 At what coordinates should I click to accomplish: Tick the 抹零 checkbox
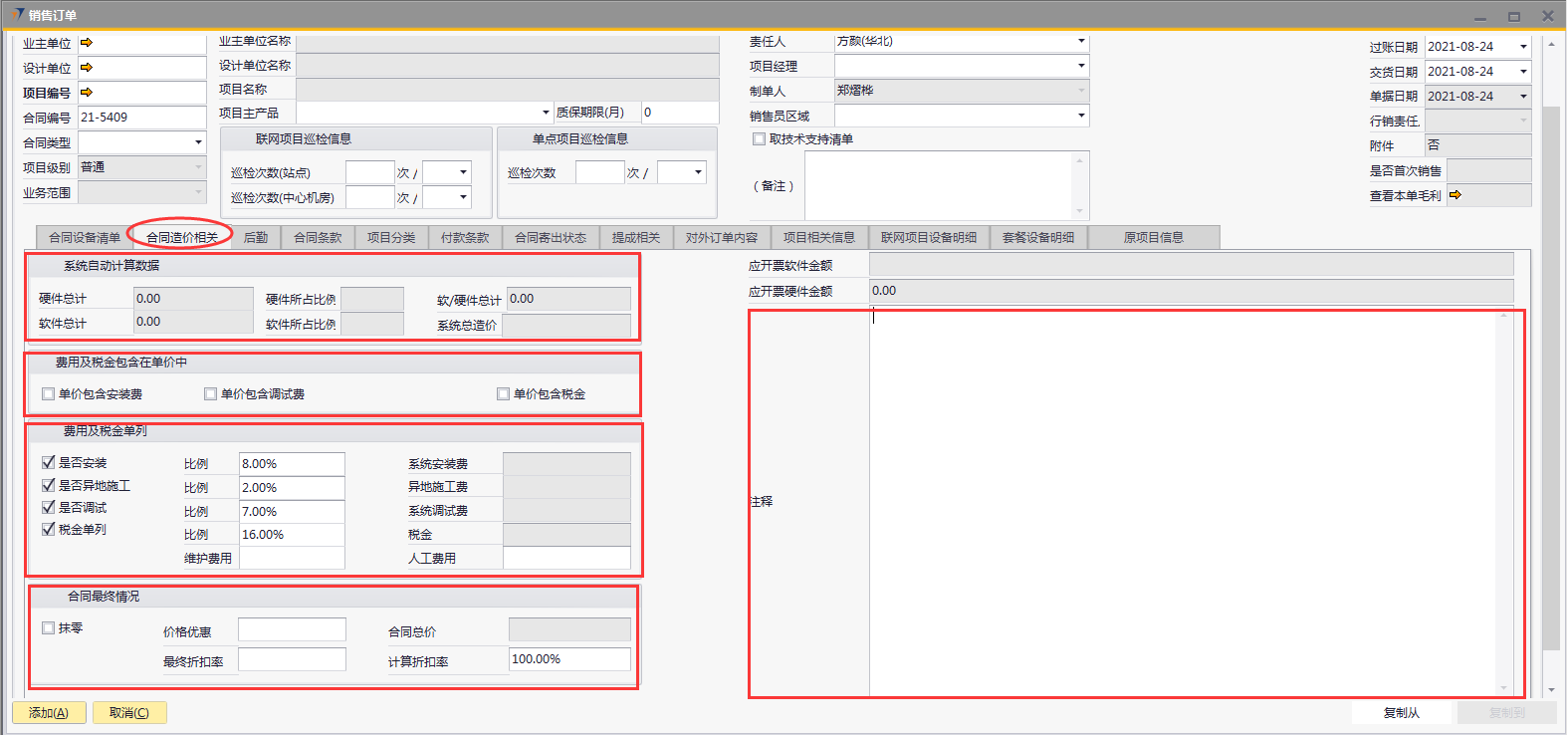[49, 628]
